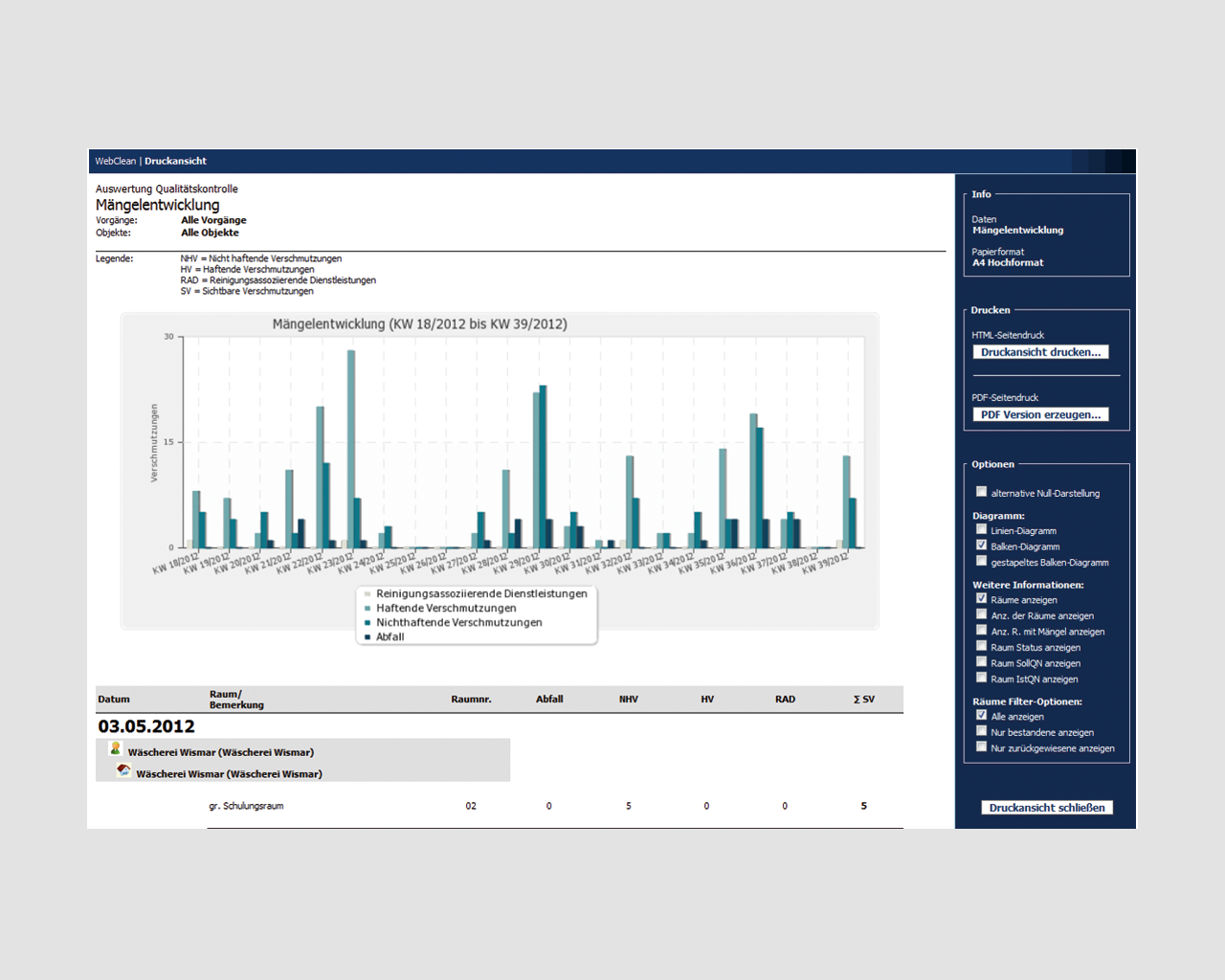
Task: Click Mängelentwicklung under Daten in Info
Action: click(x=1017, y=230)
